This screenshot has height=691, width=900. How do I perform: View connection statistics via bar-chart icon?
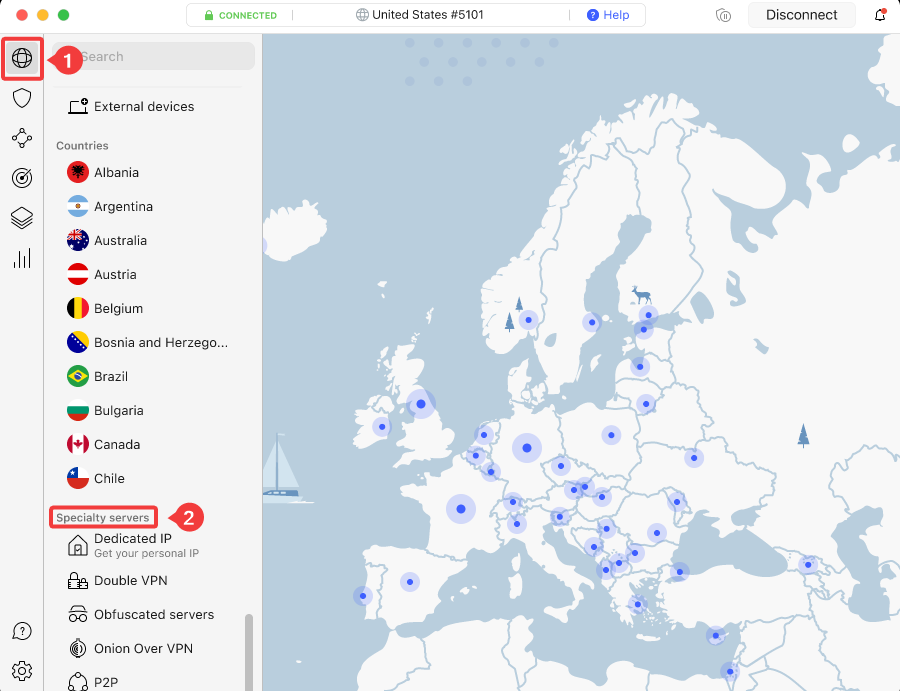[x=22, y=258]
